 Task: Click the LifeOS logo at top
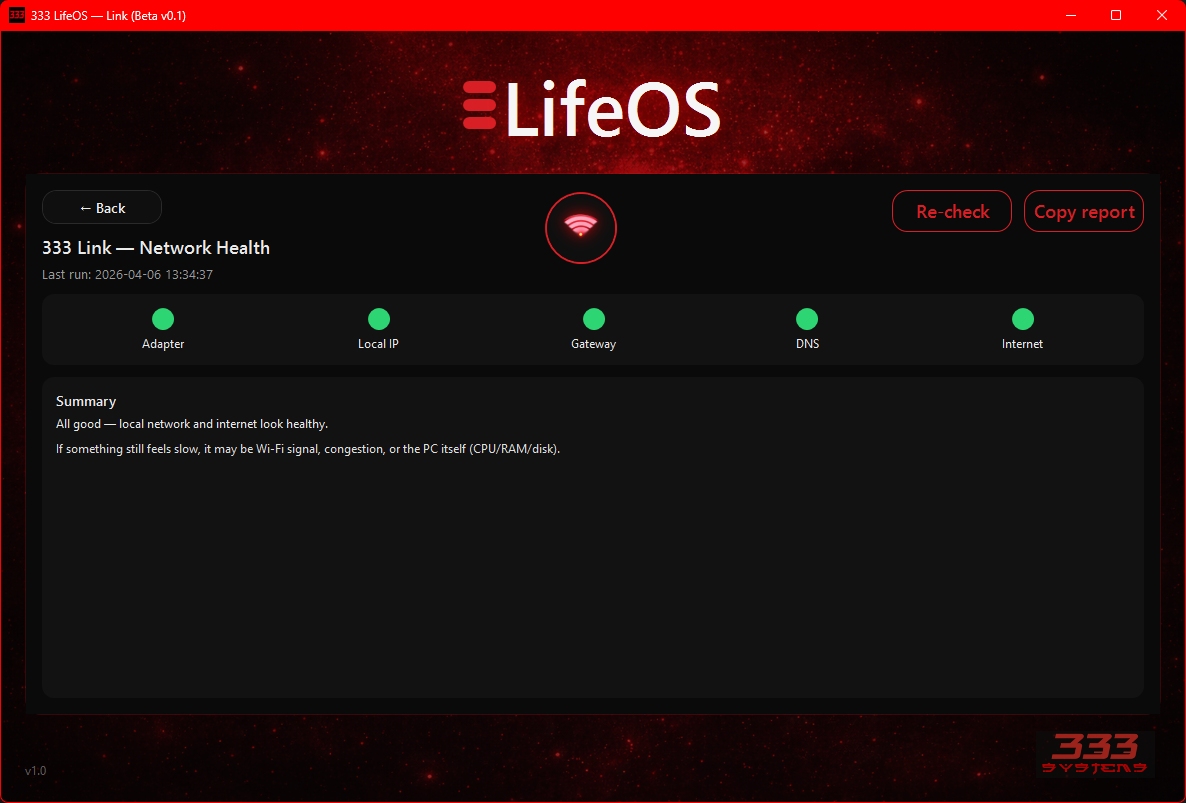(591, 110)
